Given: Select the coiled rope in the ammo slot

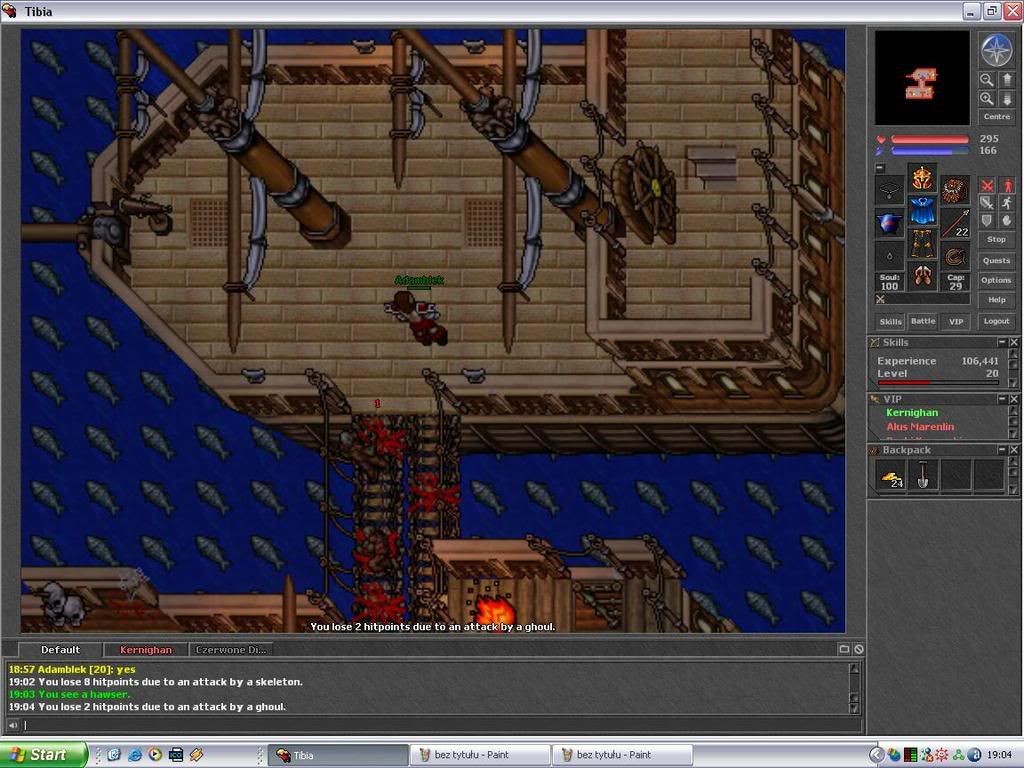Looking at the screenshot, I should click(x=955, y=255).
